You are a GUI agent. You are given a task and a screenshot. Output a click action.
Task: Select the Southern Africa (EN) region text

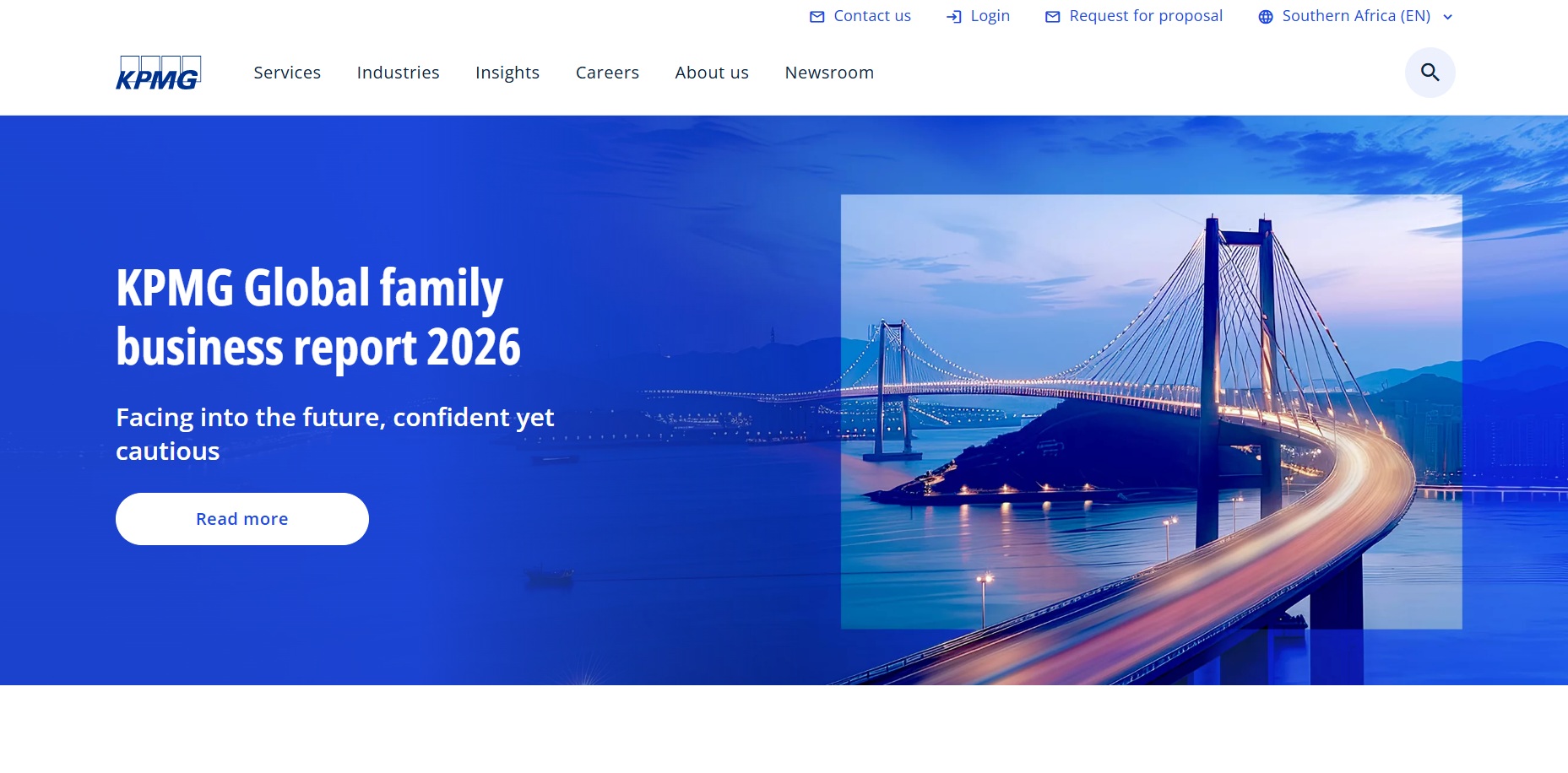tap(1356, 16)
